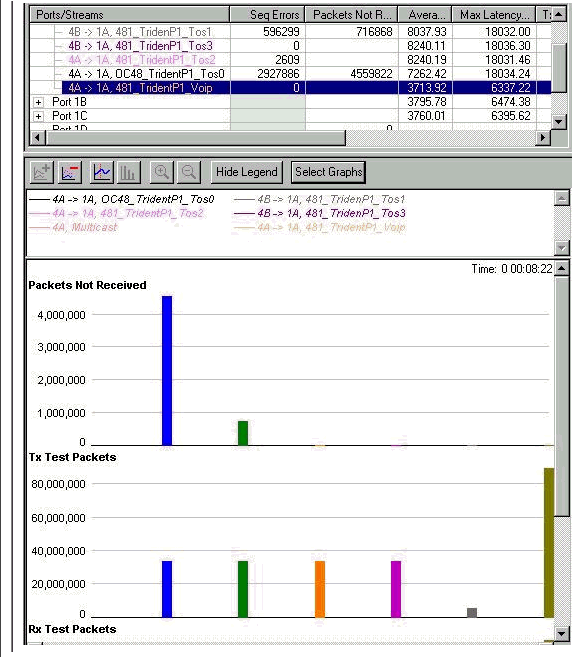Toggle 4A Multicast legend entry
This screenshot has height=657, width=572.
click(x=73, y=228)
